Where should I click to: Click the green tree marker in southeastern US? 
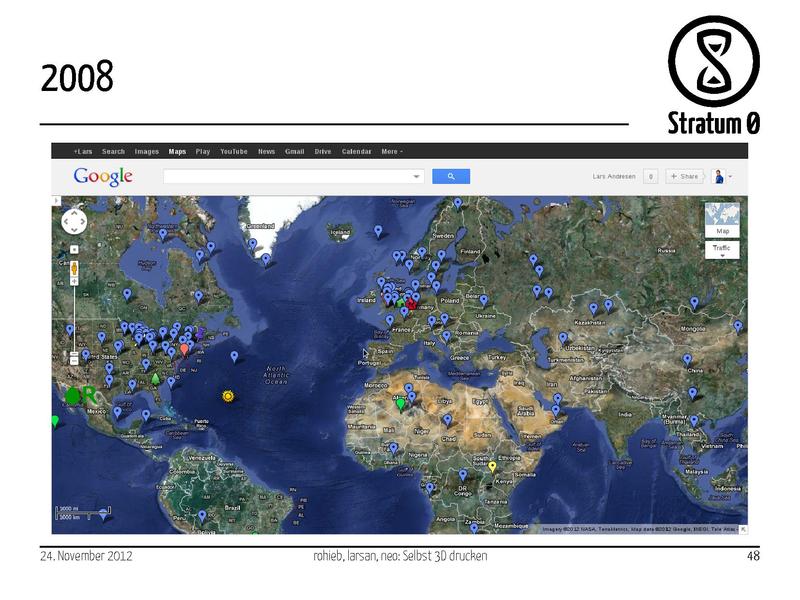(x=155, y=378)
